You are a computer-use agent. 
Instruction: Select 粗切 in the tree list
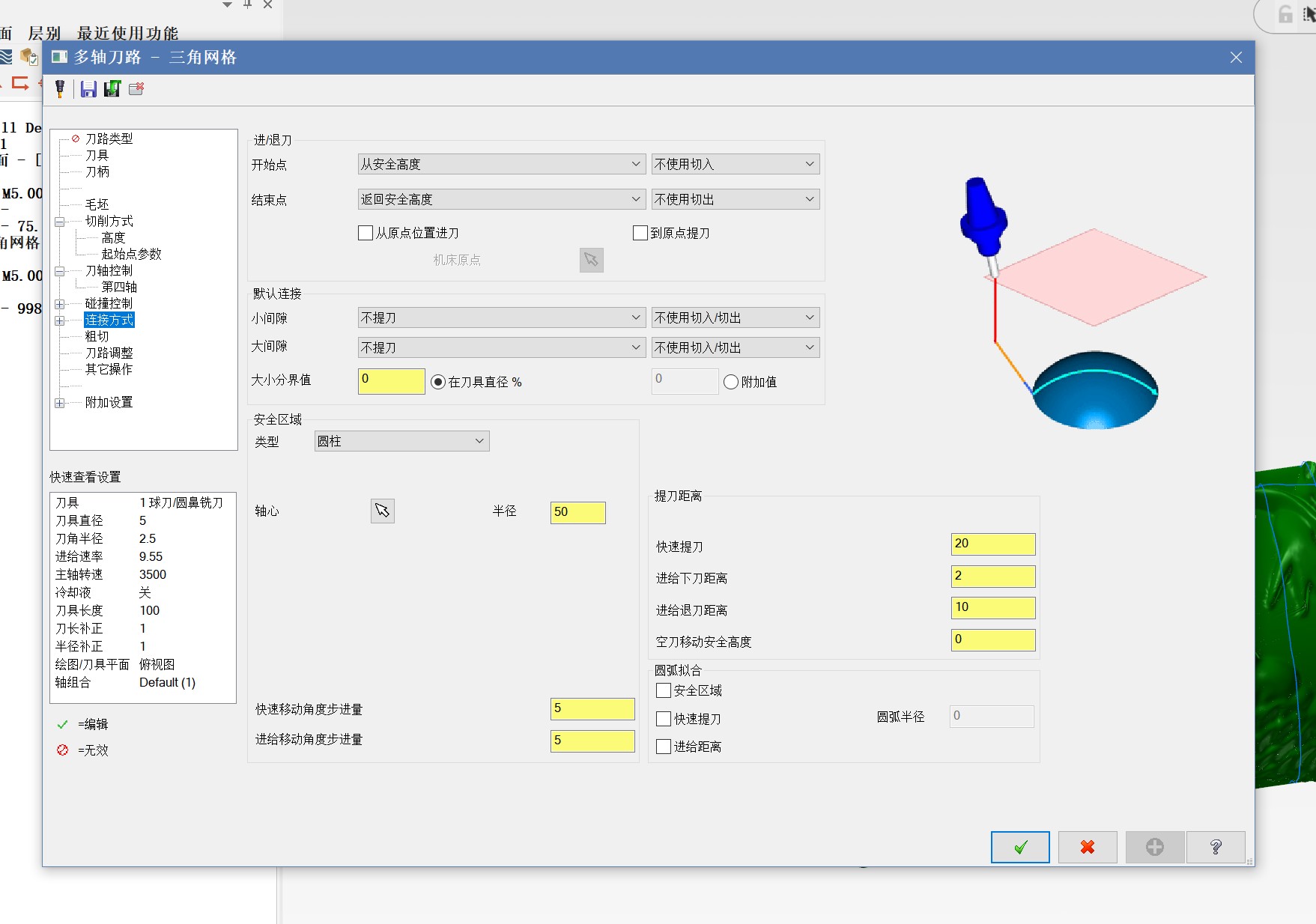pos(97,336)
